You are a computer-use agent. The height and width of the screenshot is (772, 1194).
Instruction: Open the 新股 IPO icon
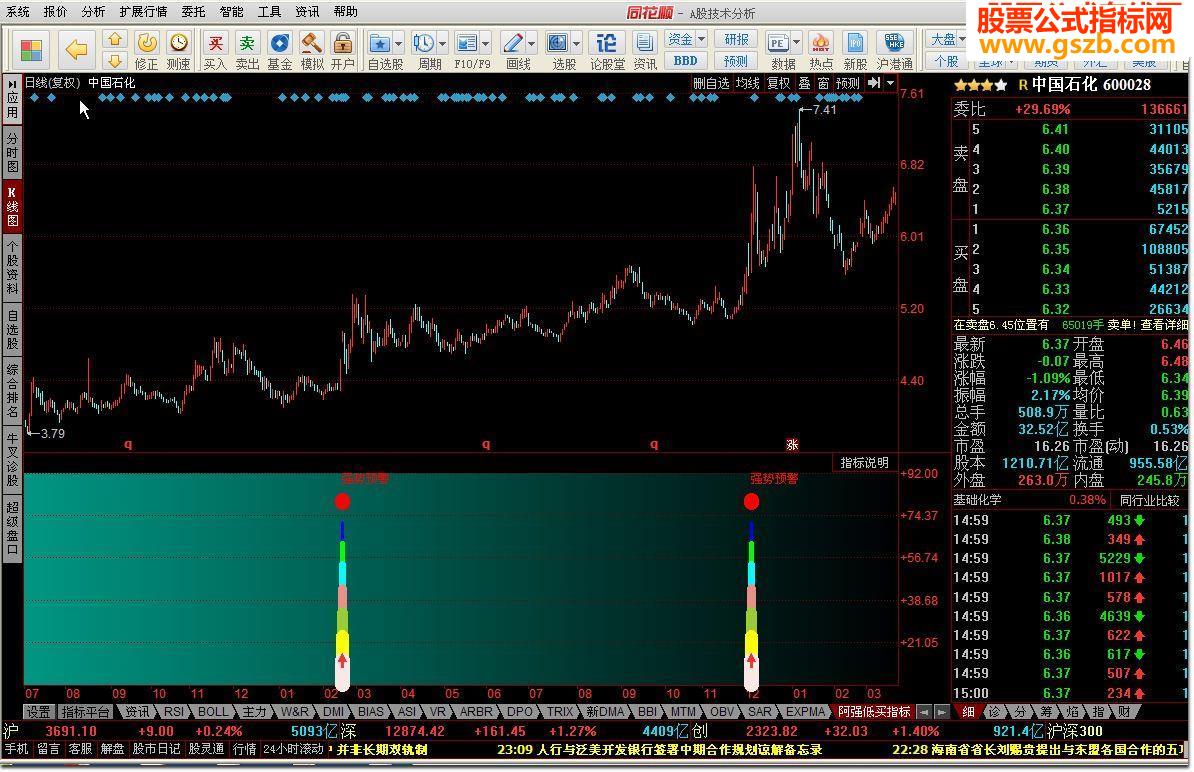855,50
